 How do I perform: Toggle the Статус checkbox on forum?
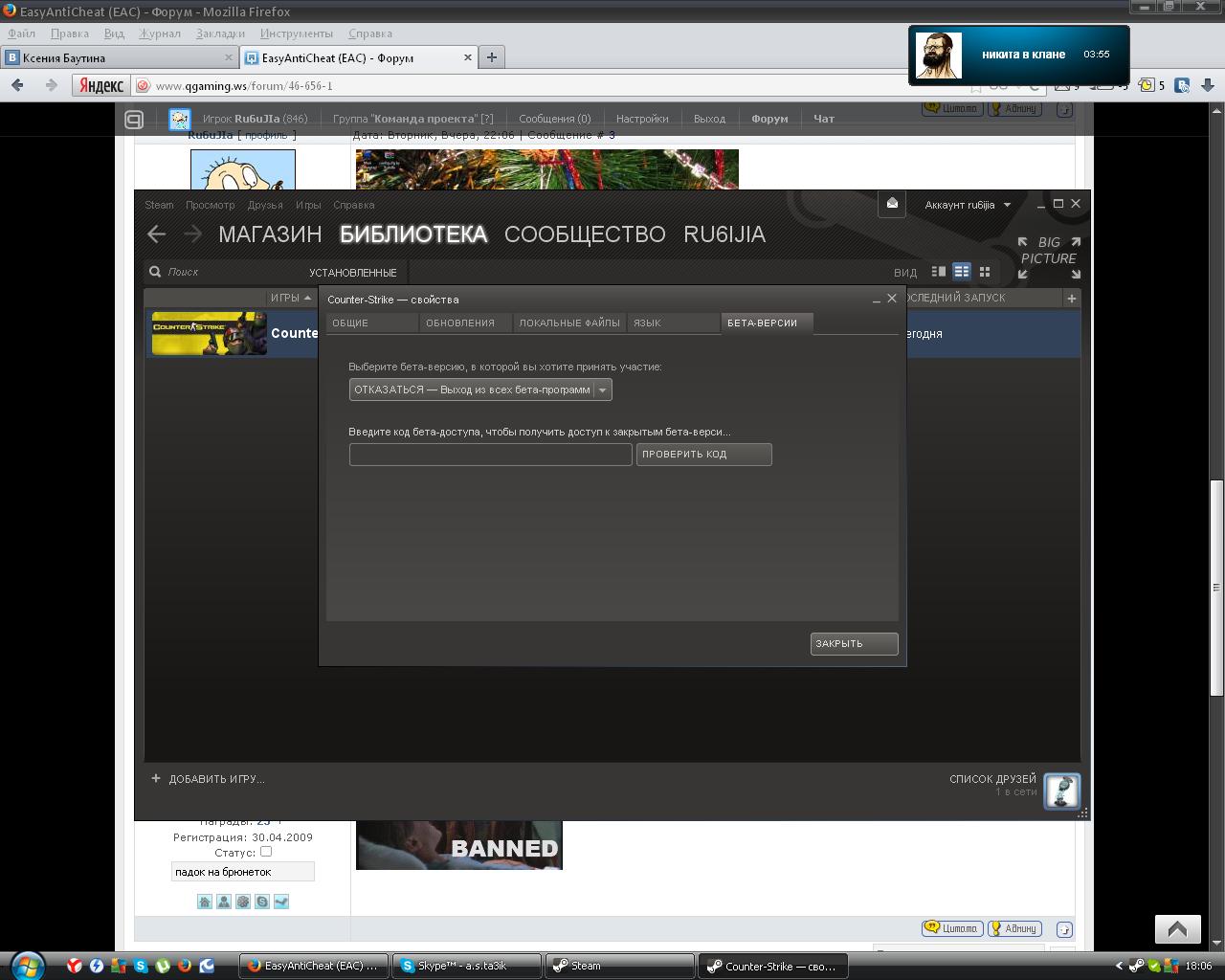(x=266, y=852)
